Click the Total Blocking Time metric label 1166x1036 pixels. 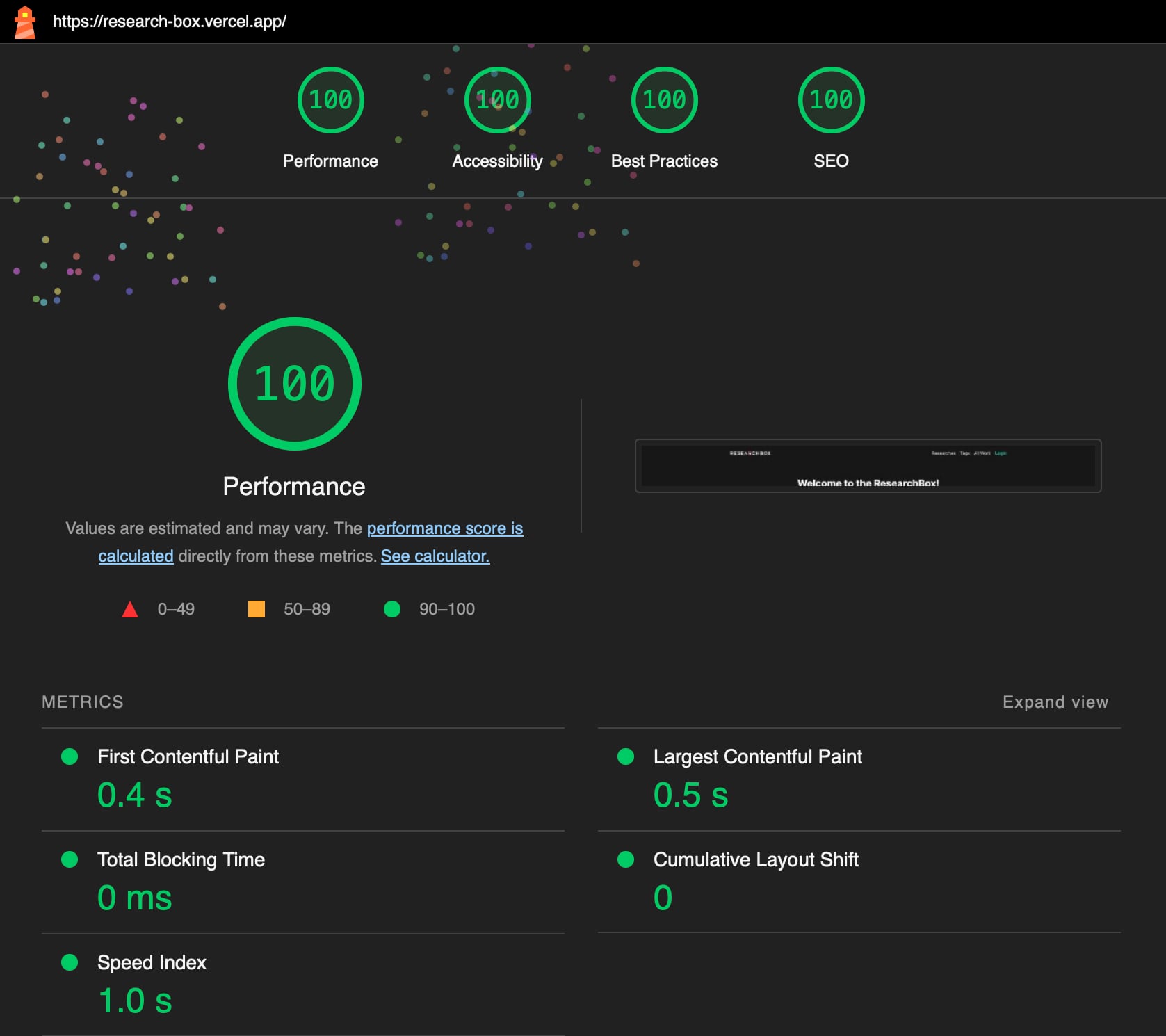click(x=181, y=859)
